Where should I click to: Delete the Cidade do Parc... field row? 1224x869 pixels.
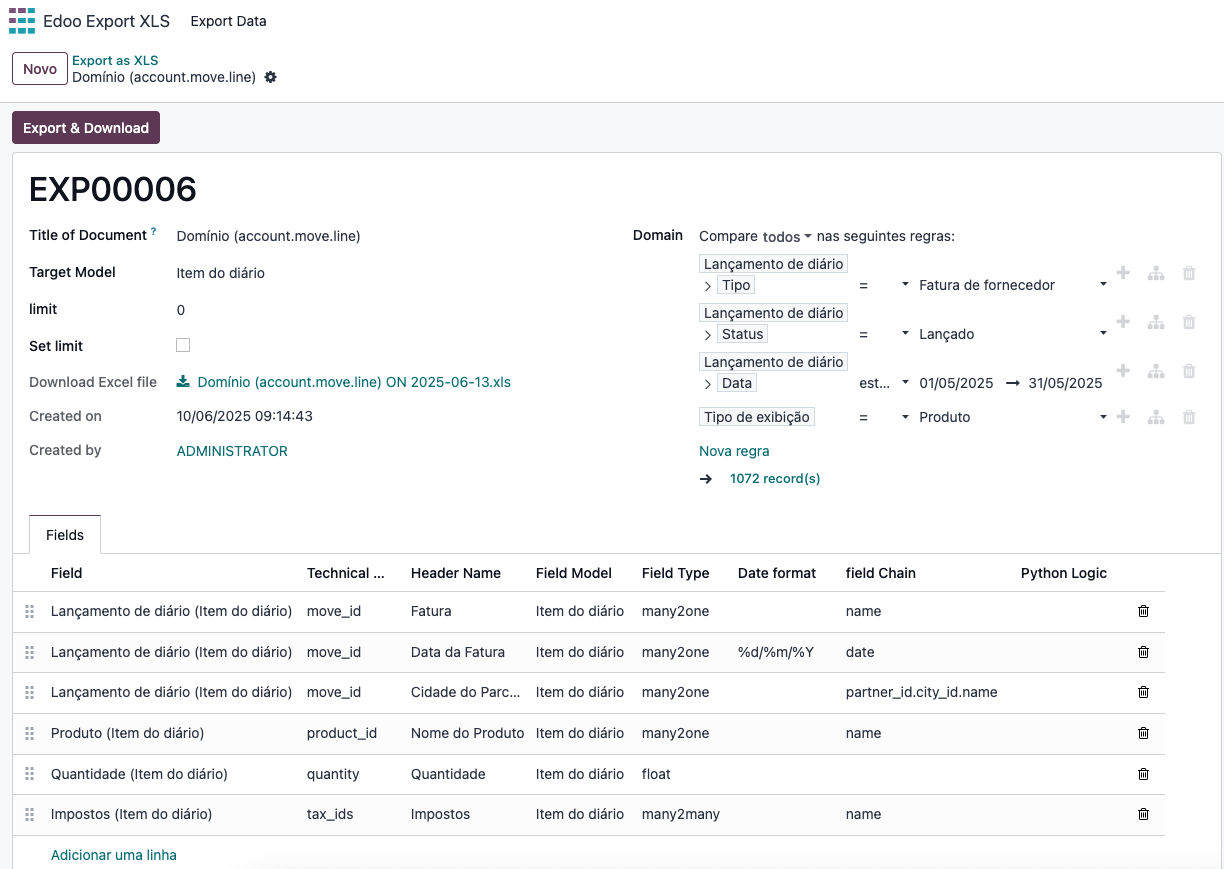coord(1143,692)
